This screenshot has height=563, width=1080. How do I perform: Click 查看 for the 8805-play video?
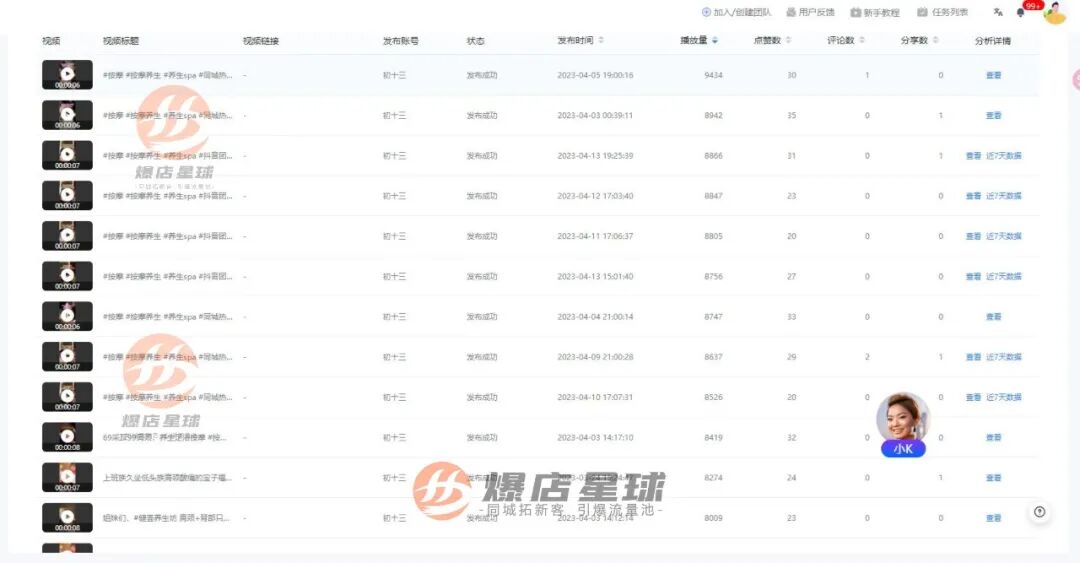point(973,236)
